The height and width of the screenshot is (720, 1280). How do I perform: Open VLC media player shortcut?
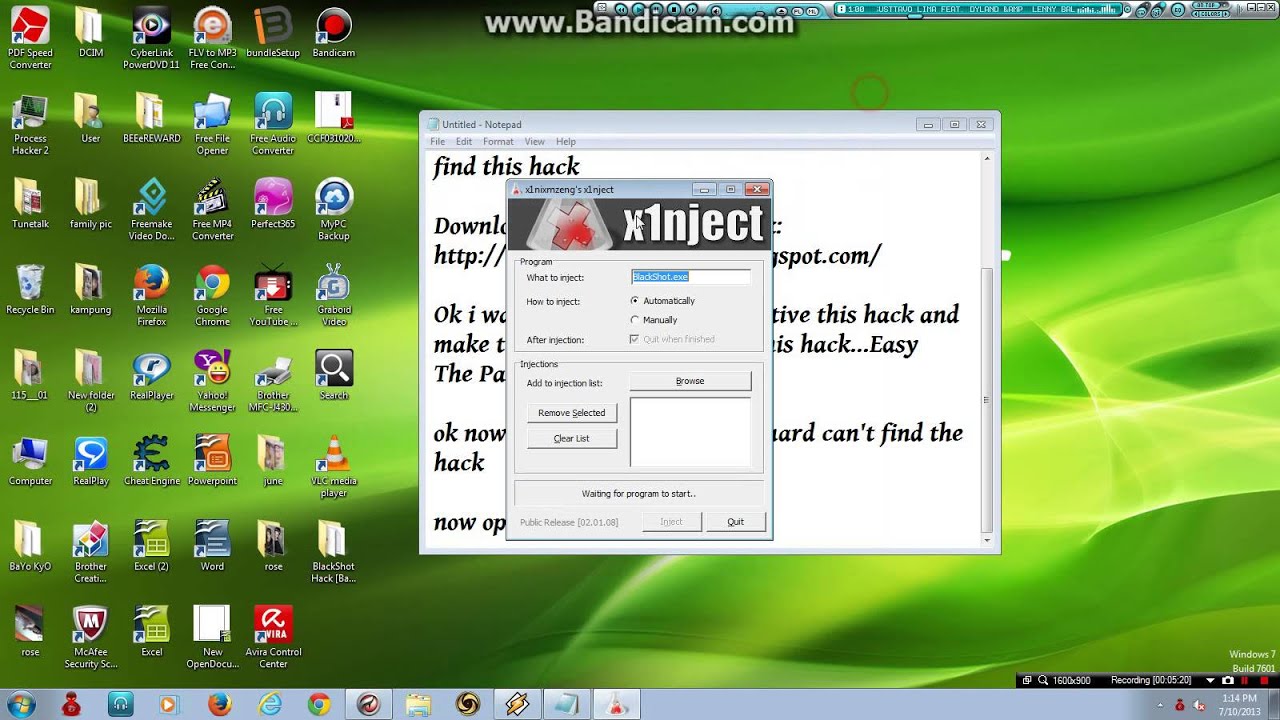pyautogui.click(x=334, y=466)
